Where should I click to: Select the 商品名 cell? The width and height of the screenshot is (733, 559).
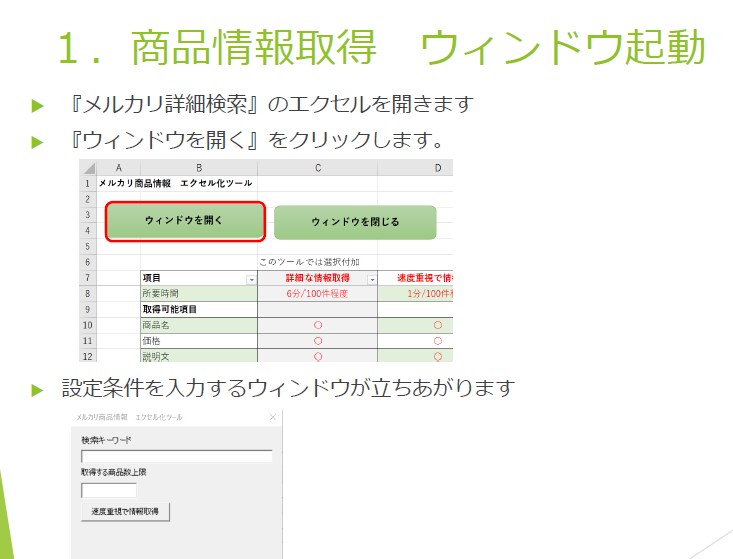[x=199, y=325]
